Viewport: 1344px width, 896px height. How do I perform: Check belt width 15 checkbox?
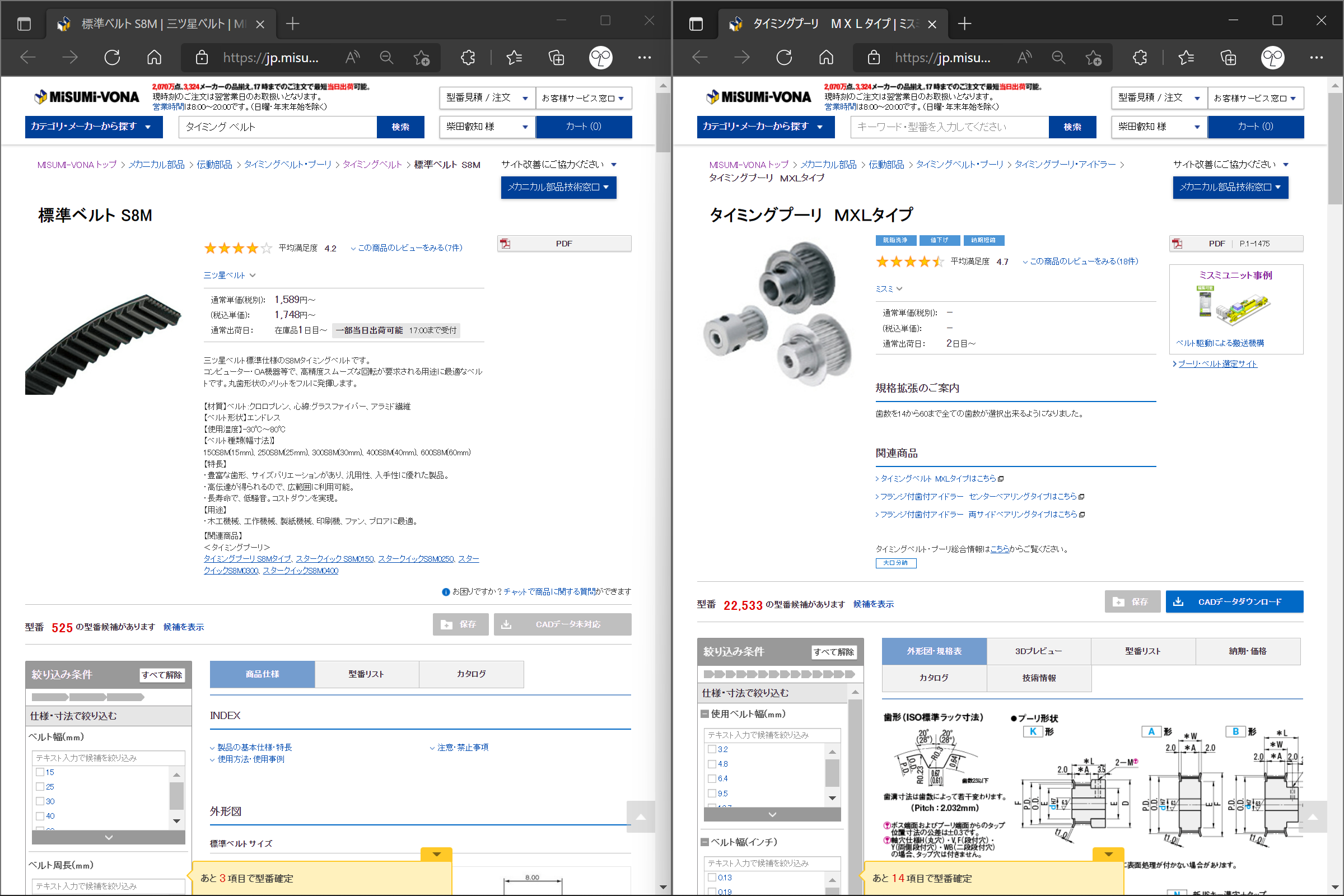pyautogui.click(x=40, y=772)
